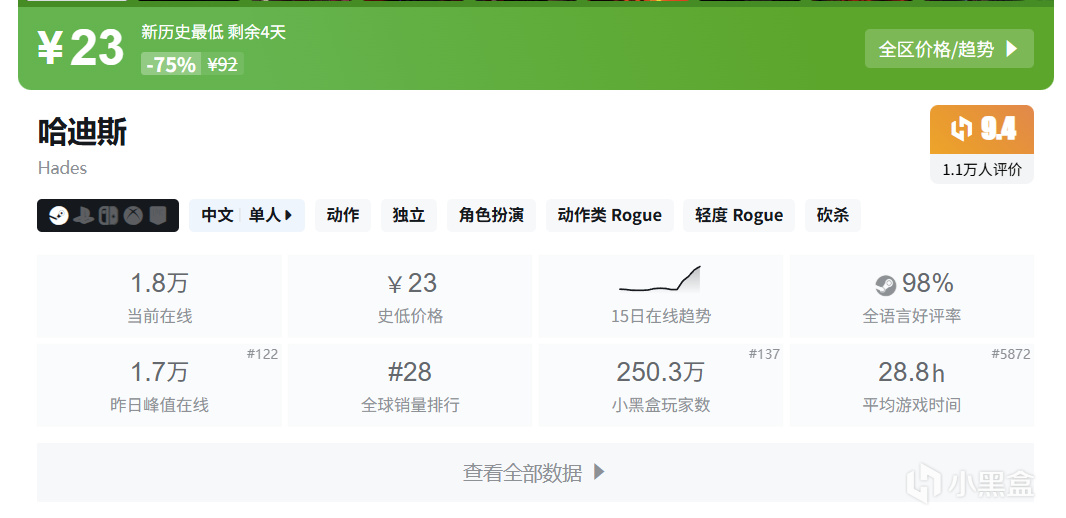
Task: Select the 砍杀 tag
Action: click(x=832, y=215)
